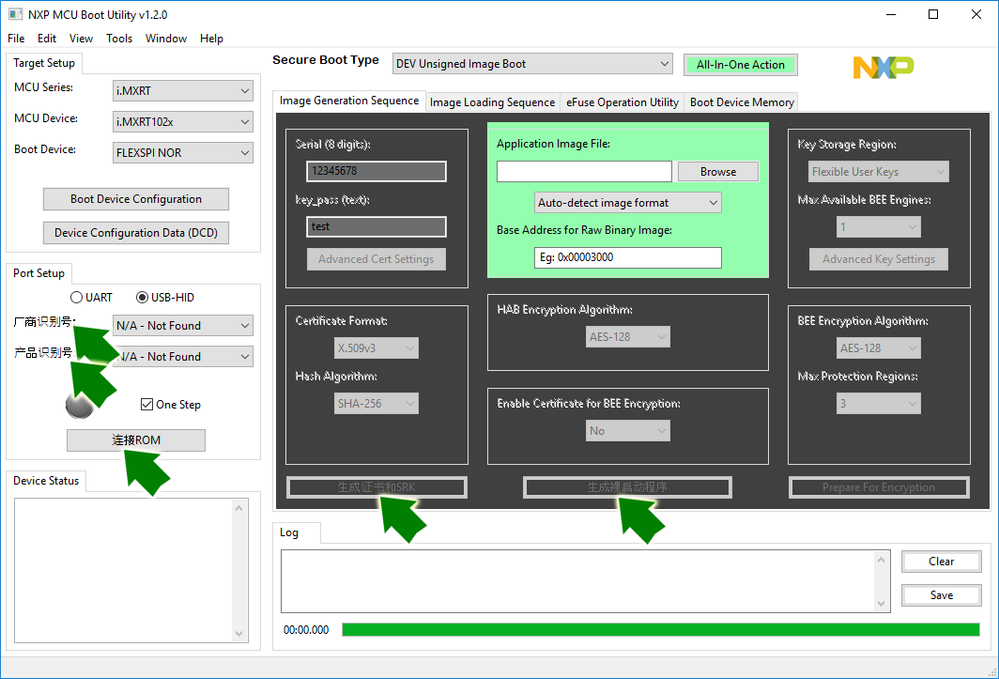Toggle the One Step checkbox

tap(170, 404)
